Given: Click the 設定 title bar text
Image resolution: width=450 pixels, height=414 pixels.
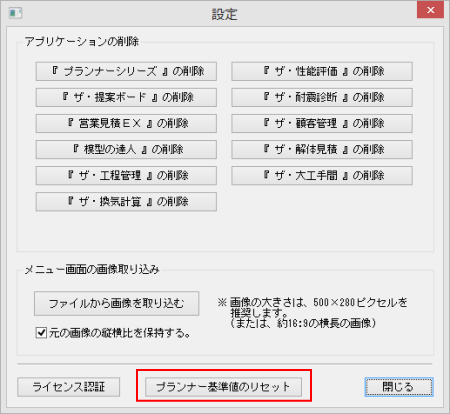Looking at the screenshot, I should [224, 14].
